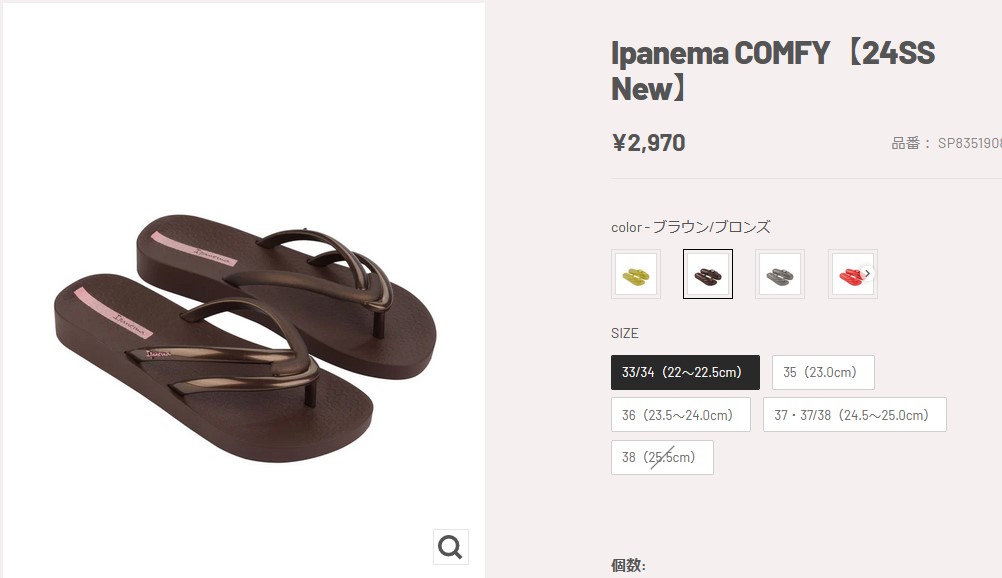Select the yellow-green sandal color thumbnail

(636, 274)
